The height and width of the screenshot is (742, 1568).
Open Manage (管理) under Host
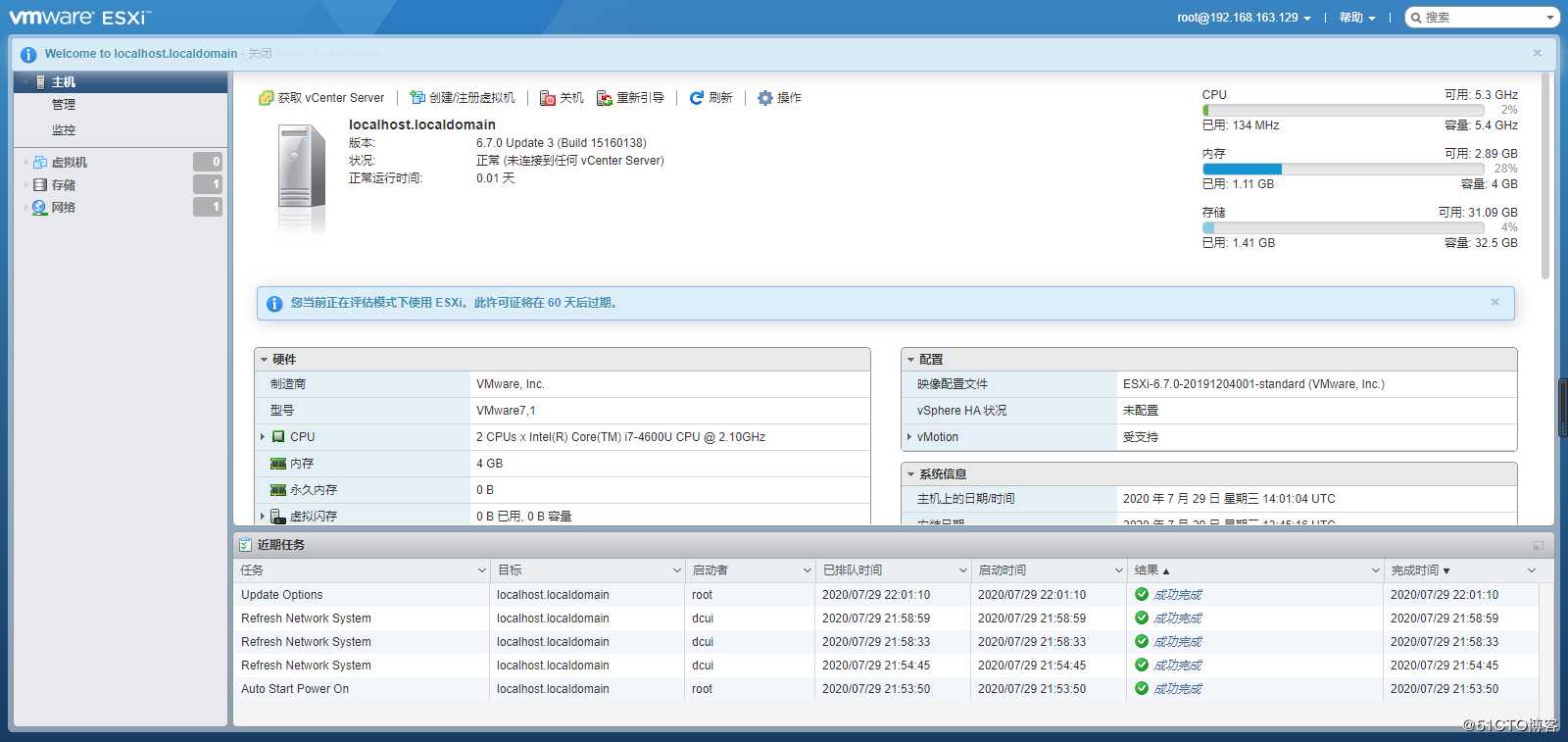[64, 105]
